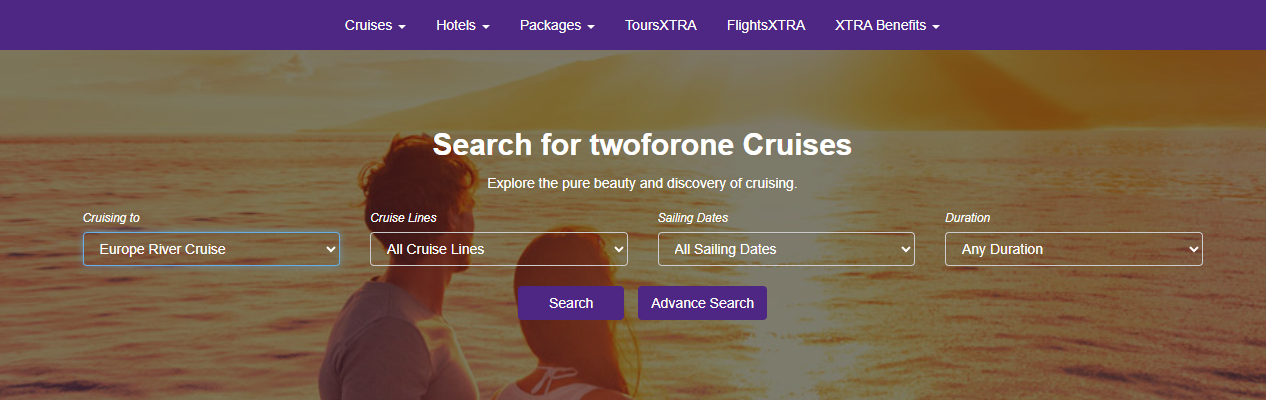Click the caret arrow beside Packages
Screen dimensions: 1266x400
pyautogui.click(x=591, y=26)
